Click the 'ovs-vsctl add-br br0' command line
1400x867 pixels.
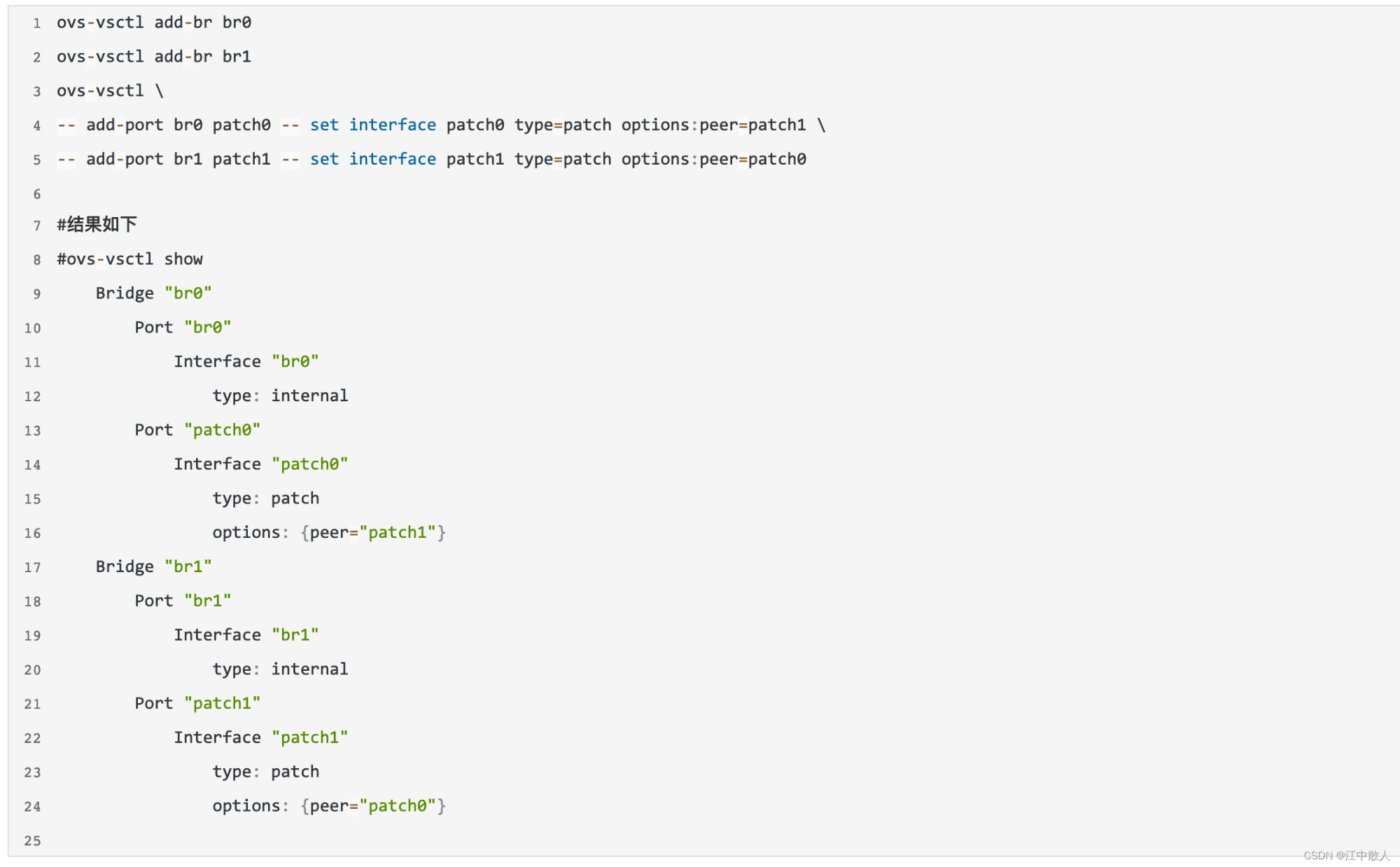coord(154,22)
